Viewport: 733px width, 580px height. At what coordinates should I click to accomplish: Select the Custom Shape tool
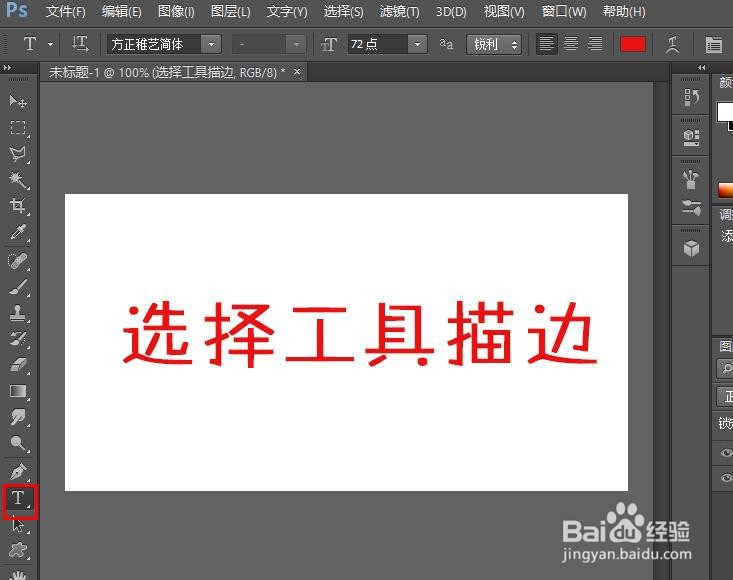click(18, 550)
